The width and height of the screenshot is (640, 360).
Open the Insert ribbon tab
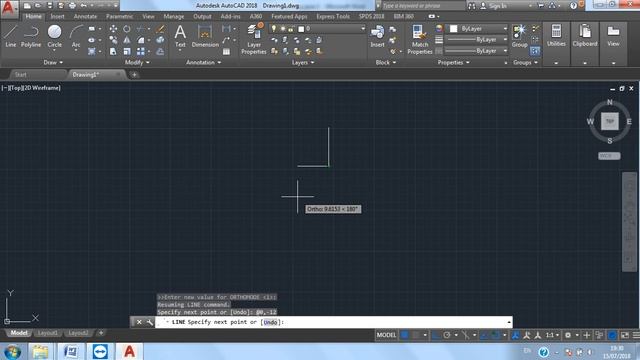58,16
